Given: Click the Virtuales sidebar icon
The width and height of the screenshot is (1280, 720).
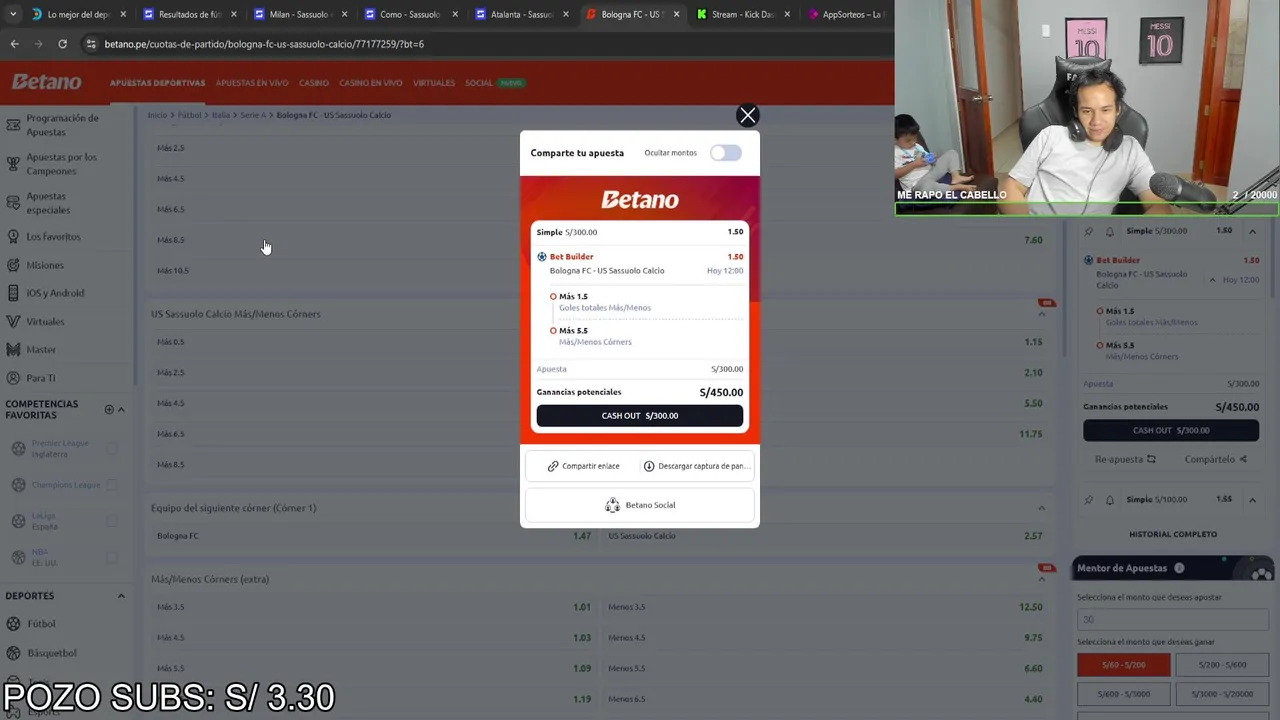Looking at the screenshot, I should click(x=13, y=321).
